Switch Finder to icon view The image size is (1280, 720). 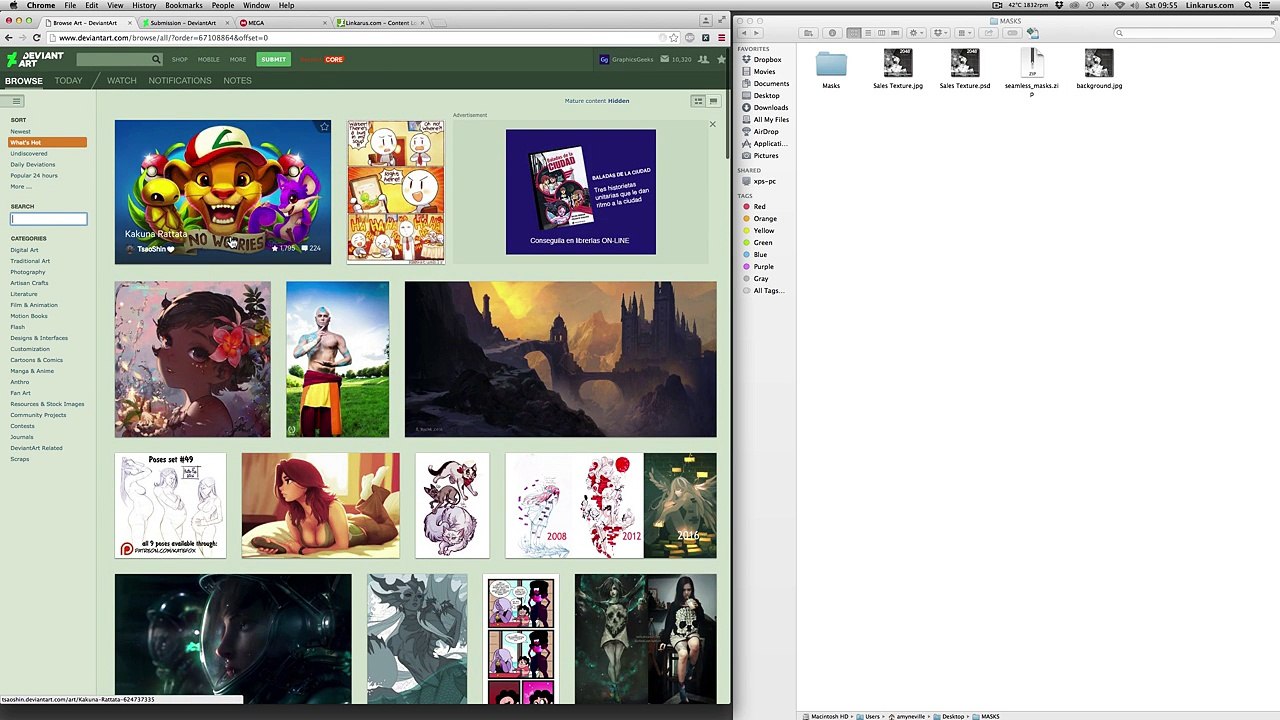pyautogui.click(x=853, y=33)
